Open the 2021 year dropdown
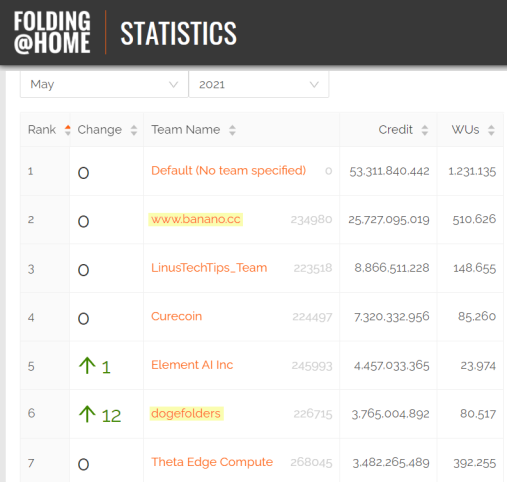 259,85
